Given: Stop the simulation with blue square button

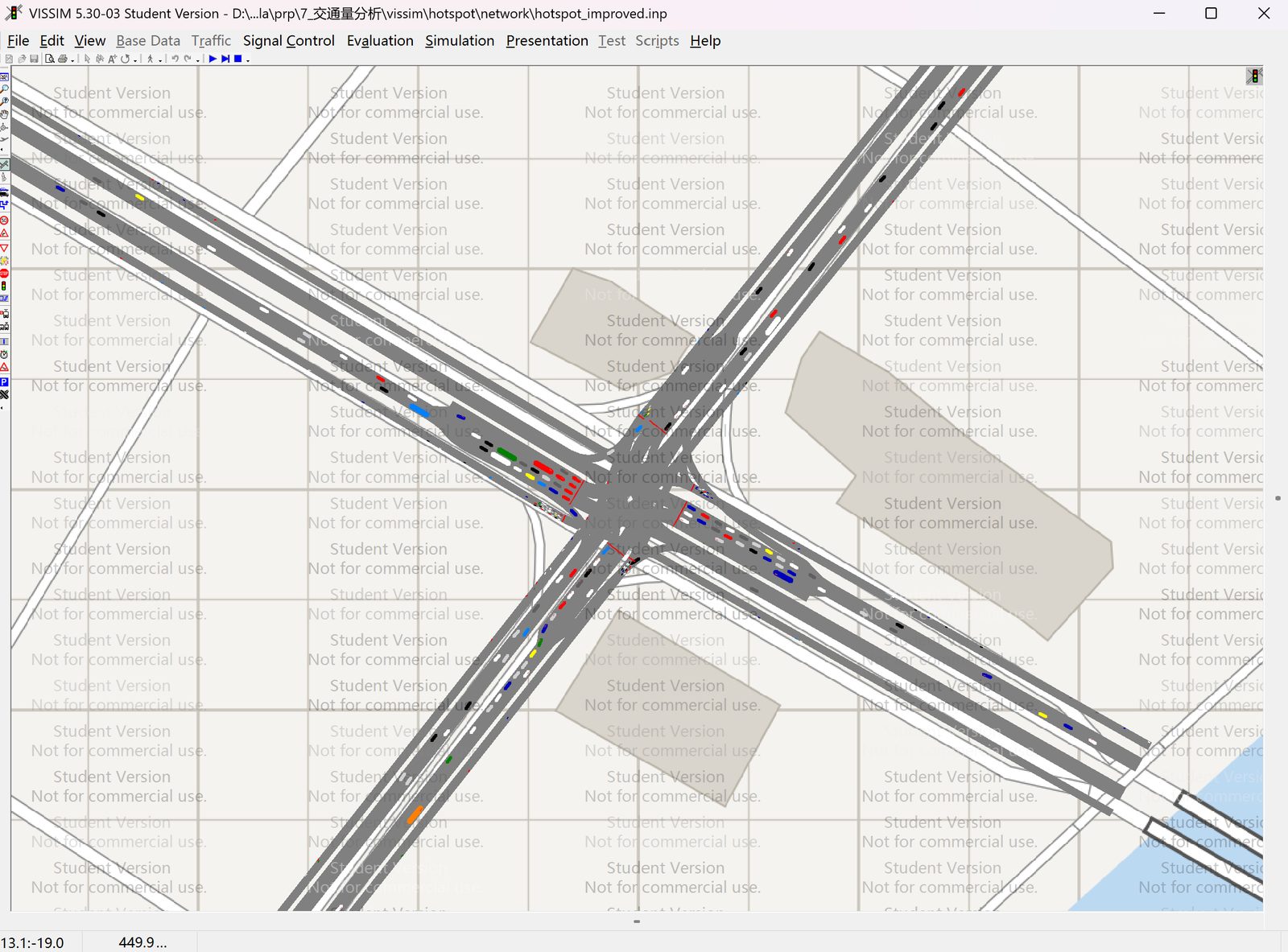Looking at the screenshot, I should pyautogui.click(x=237, y=59).
